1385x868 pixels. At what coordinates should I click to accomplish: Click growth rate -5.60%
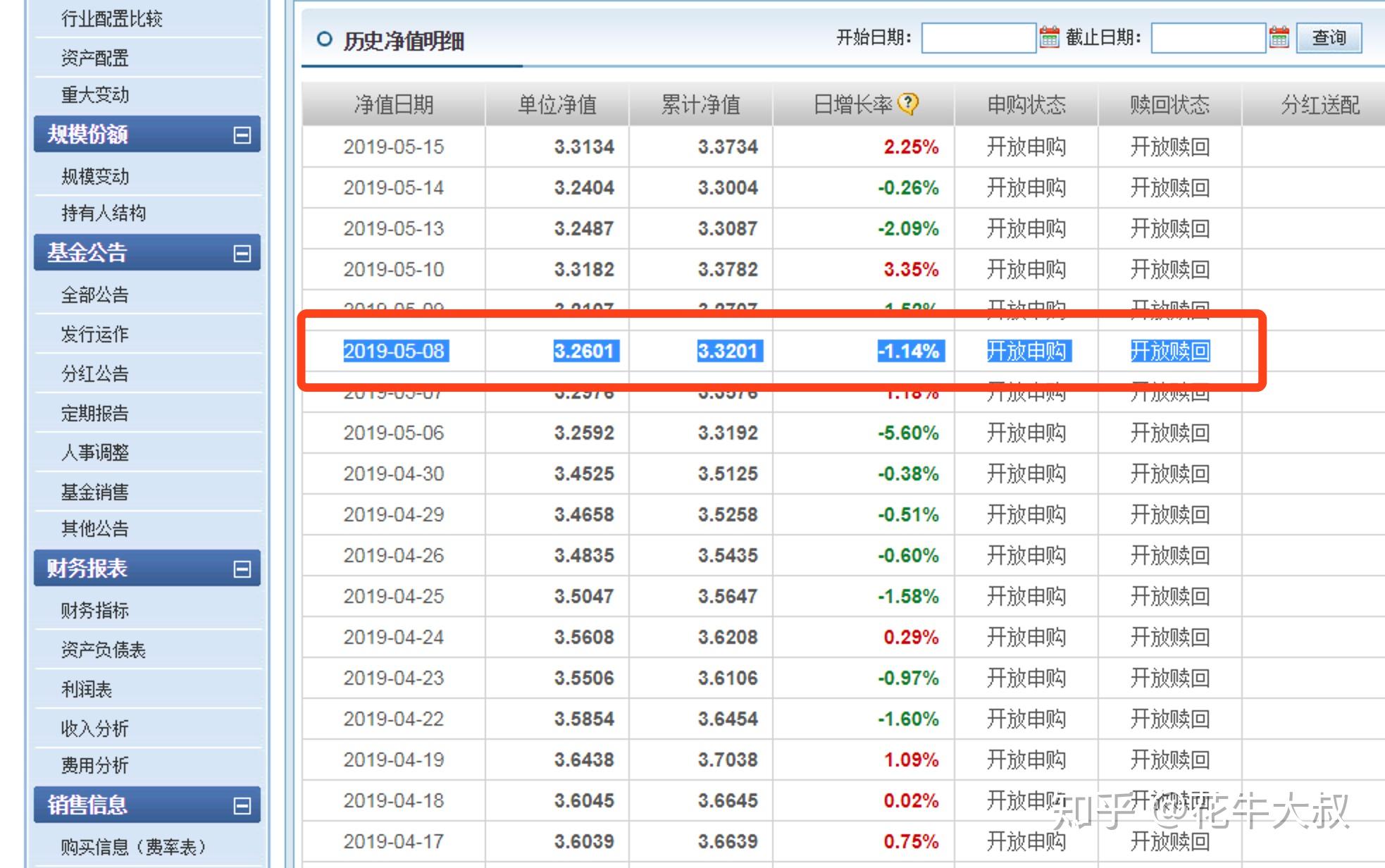pyautogui.click(x=908, y=433)
